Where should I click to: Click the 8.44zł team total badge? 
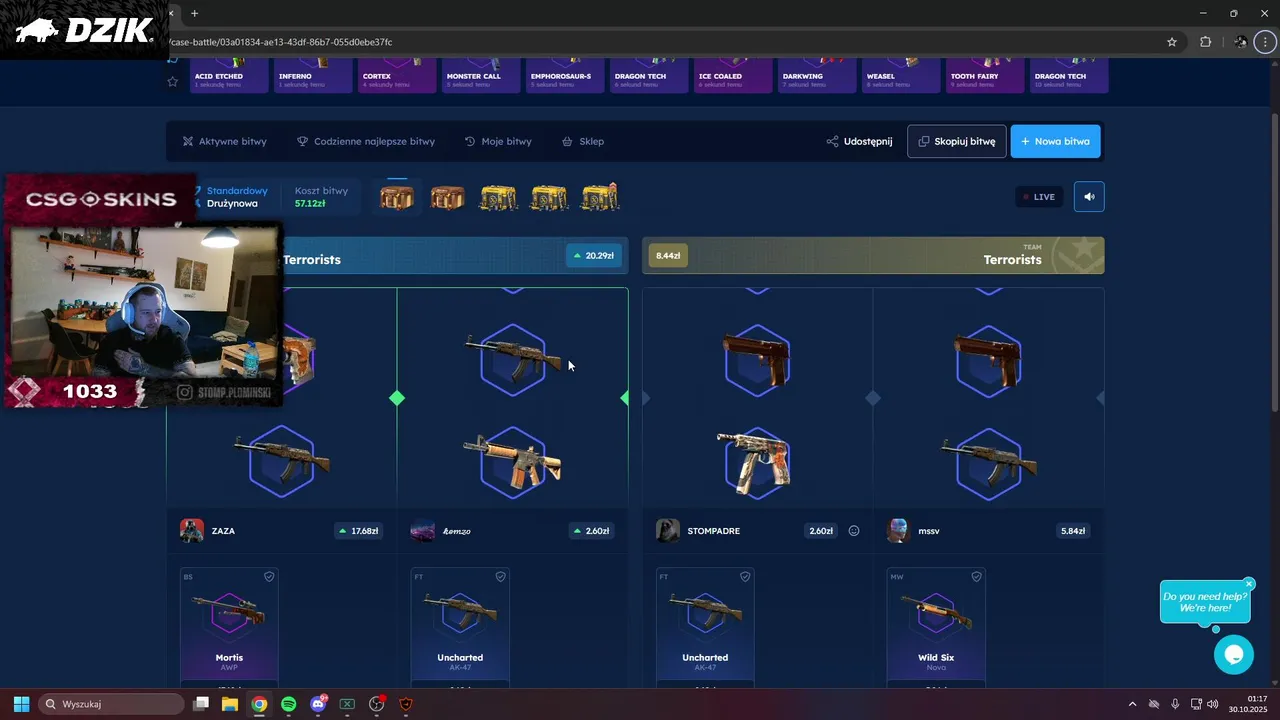point(668,256)
